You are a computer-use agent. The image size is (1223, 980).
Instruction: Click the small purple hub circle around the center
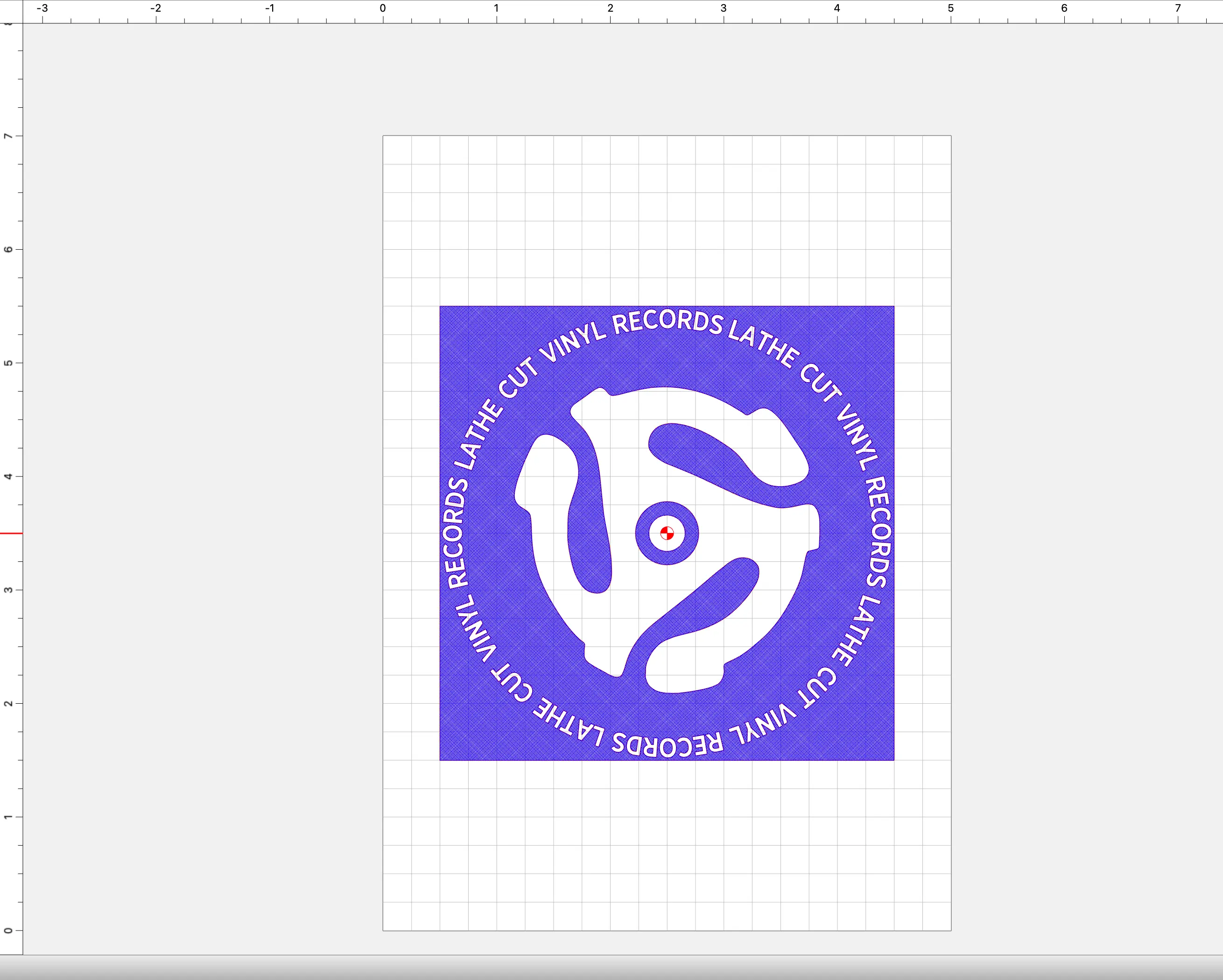[x=668, y=509]
